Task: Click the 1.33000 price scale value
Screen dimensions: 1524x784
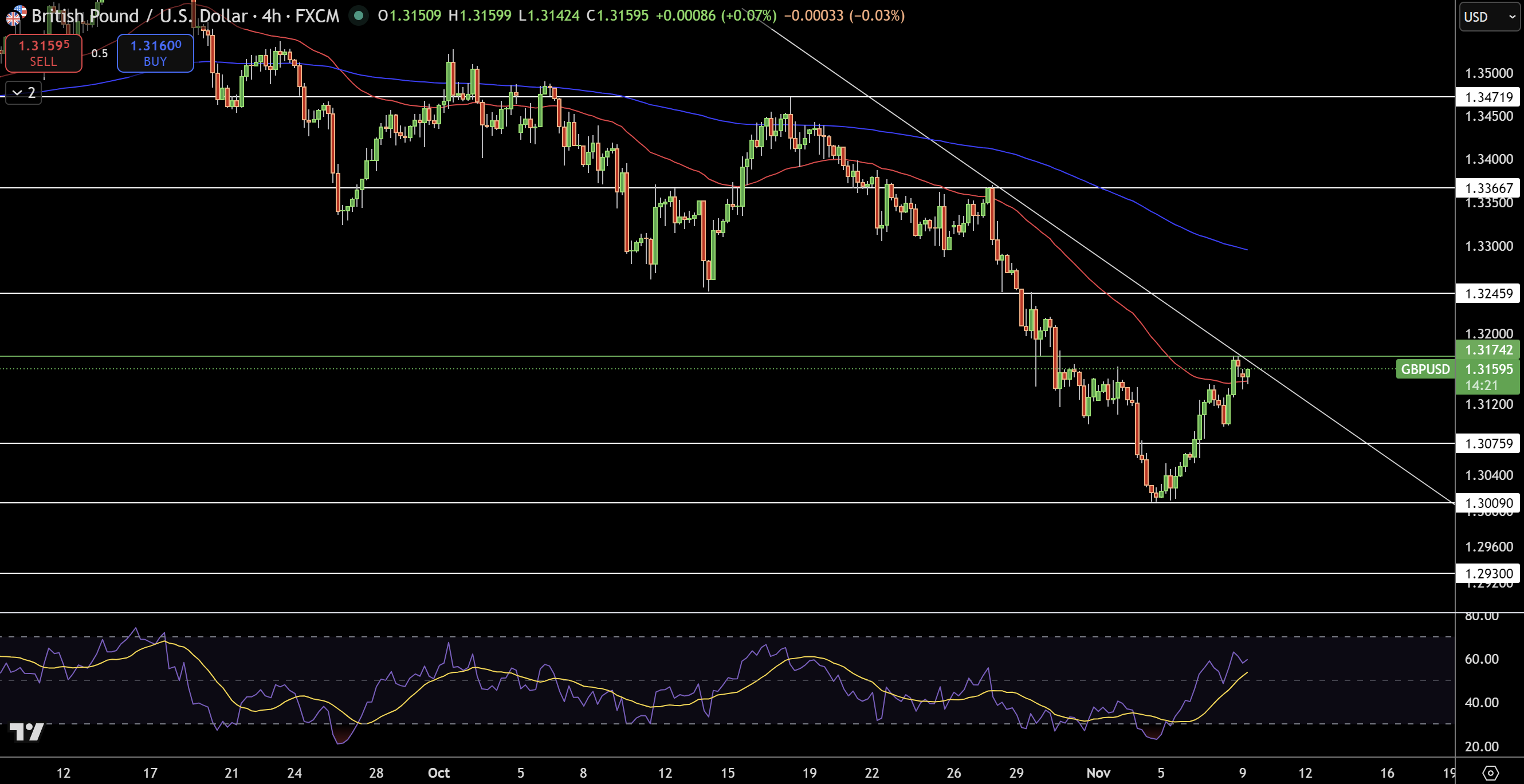Action: click(1488, 246)
